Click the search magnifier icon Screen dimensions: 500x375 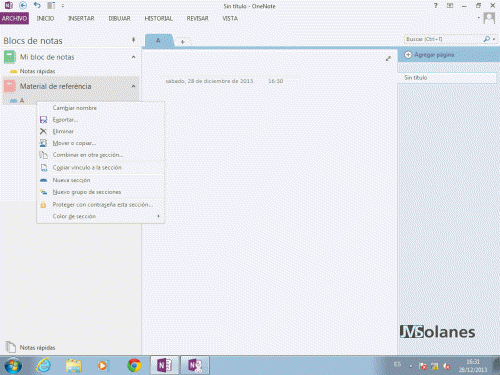487,39
